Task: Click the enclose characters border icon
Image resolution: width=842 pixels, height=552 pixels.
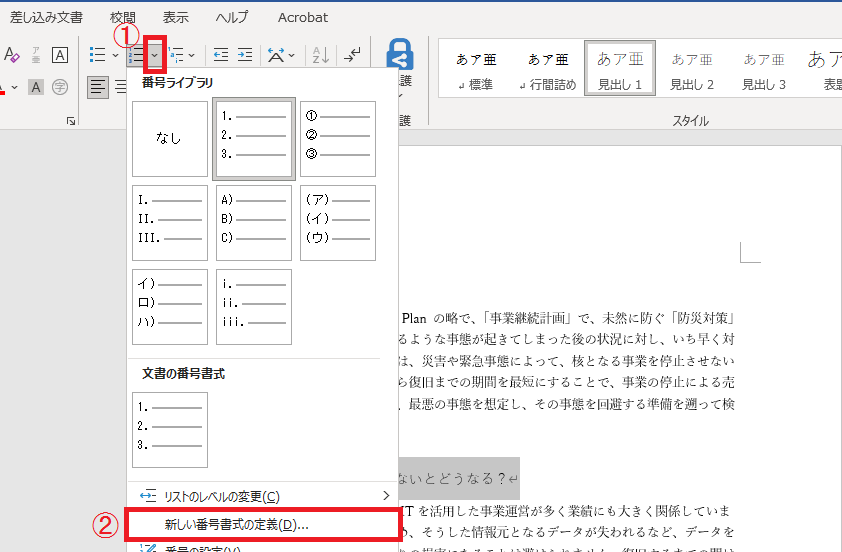Action: pos(60,54)
